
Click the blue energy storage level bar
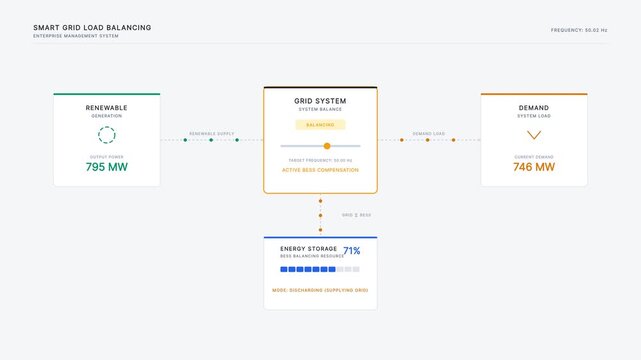coord(320,269)
